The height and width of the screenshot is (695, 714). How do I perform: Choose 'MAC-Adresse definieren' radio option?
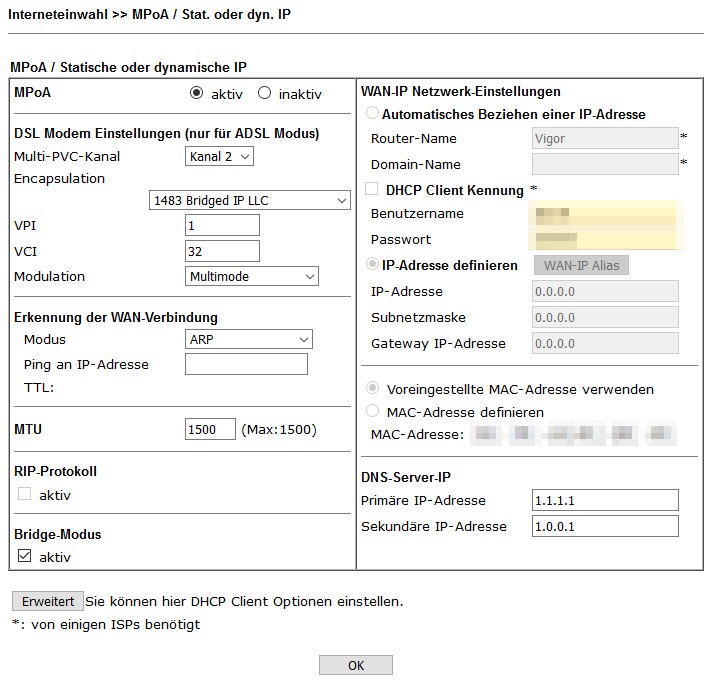(373, 411)
